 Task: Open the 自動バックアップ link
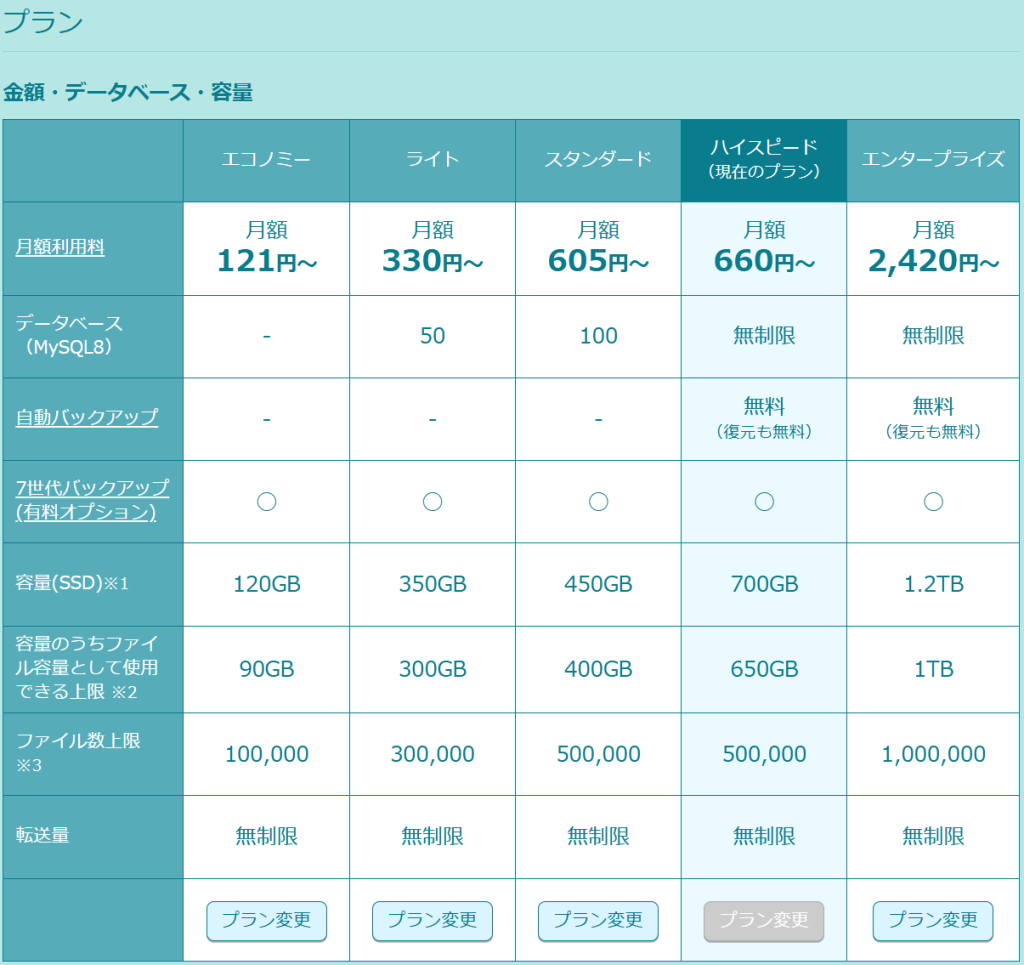click(87, 418)
